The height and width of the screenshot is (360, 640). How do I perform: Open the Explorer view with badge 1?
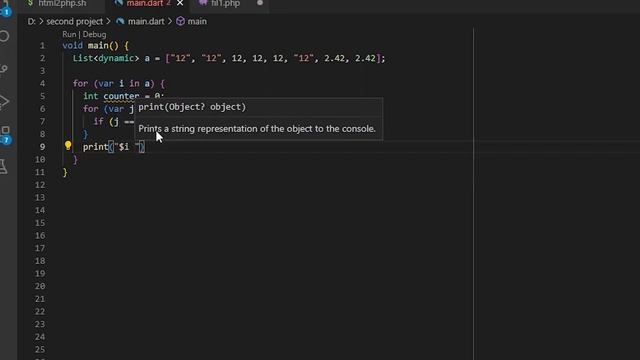tap(6, 8)
